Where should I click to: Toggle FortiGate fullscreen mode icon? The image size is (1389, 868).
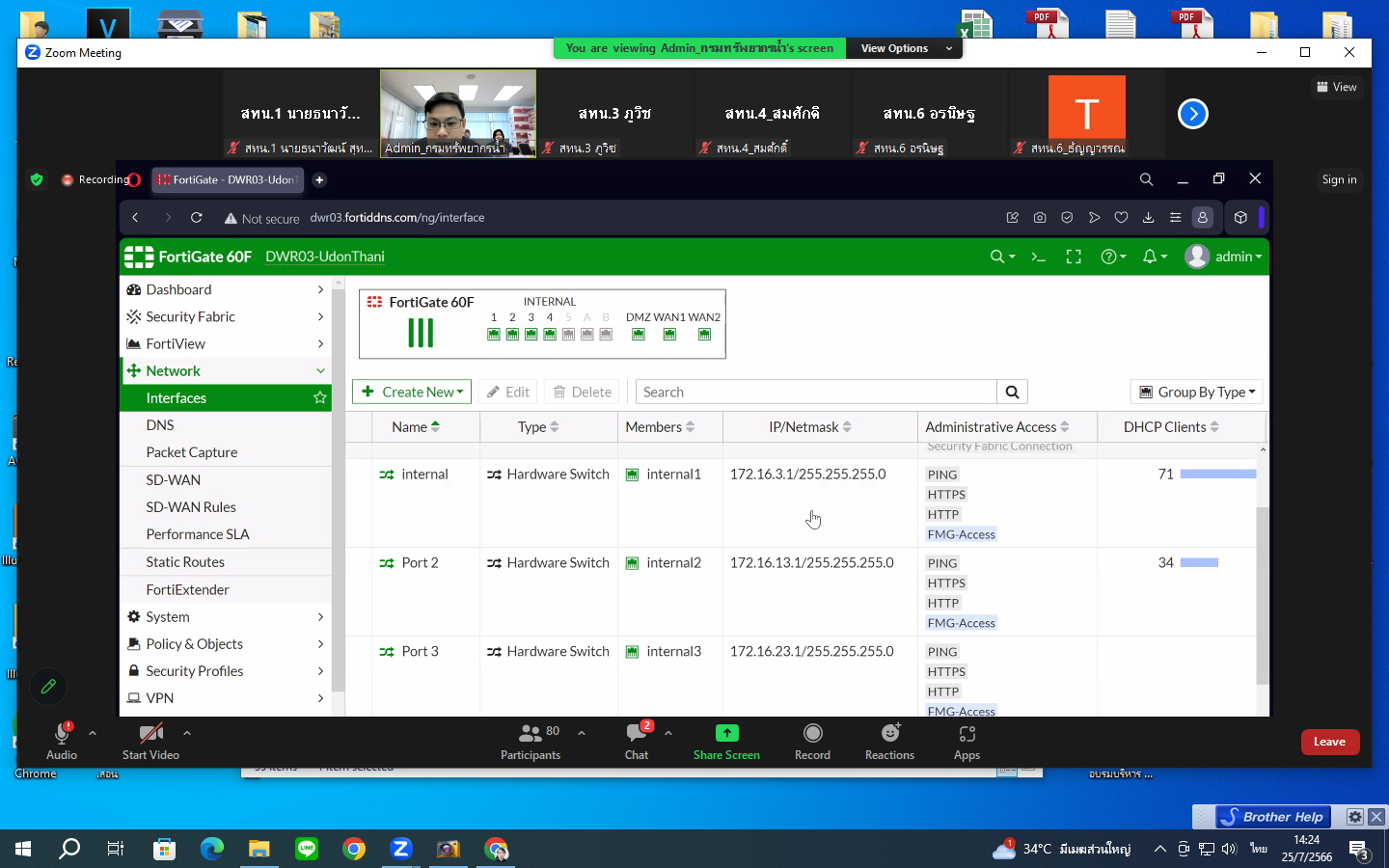(1074, 257)
